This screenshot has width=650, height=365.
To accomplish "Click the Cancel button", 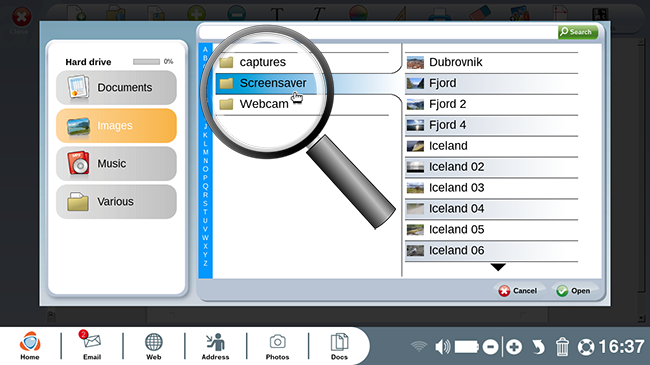I will [x=518, y=291].
